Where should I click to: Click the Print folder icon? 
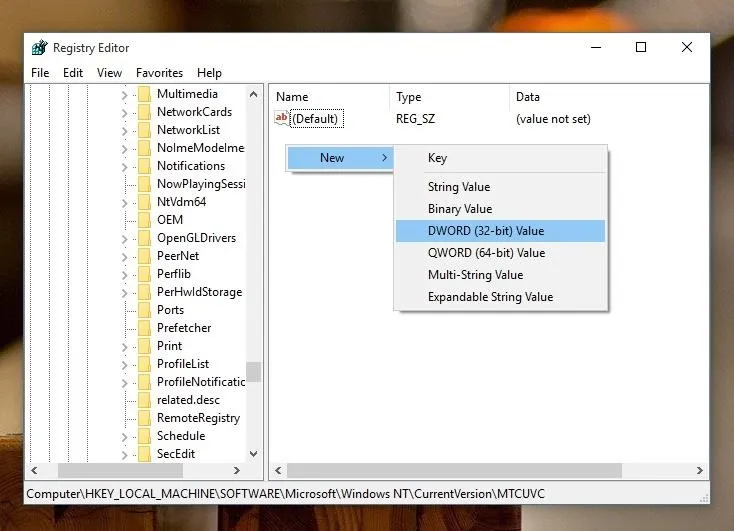[x=145, y=346]
